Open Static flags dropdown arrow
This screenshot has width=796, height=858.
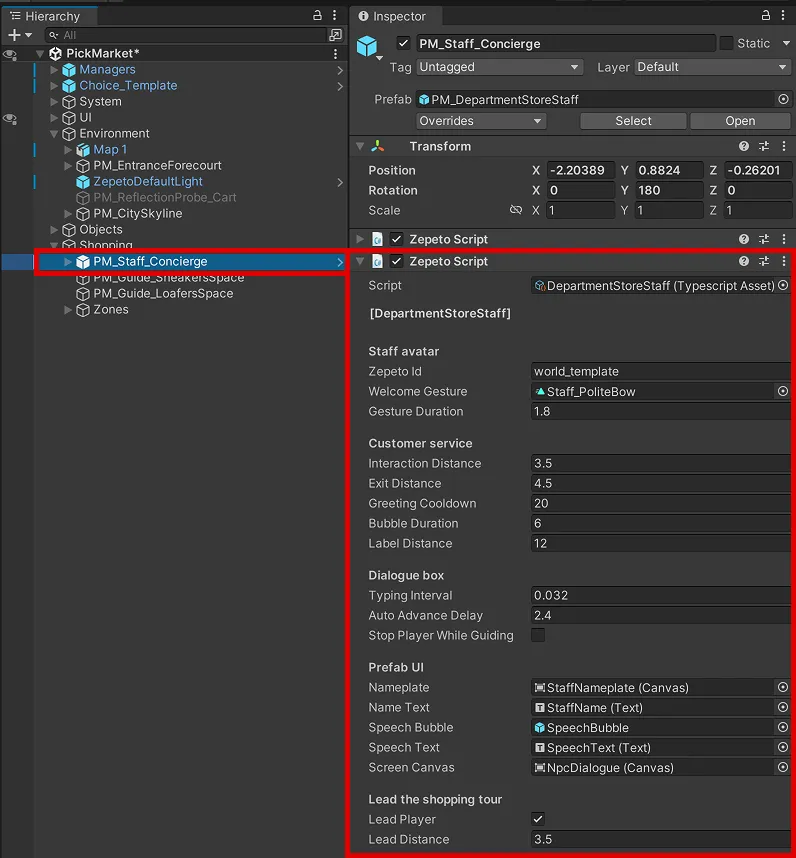(786, 43)
